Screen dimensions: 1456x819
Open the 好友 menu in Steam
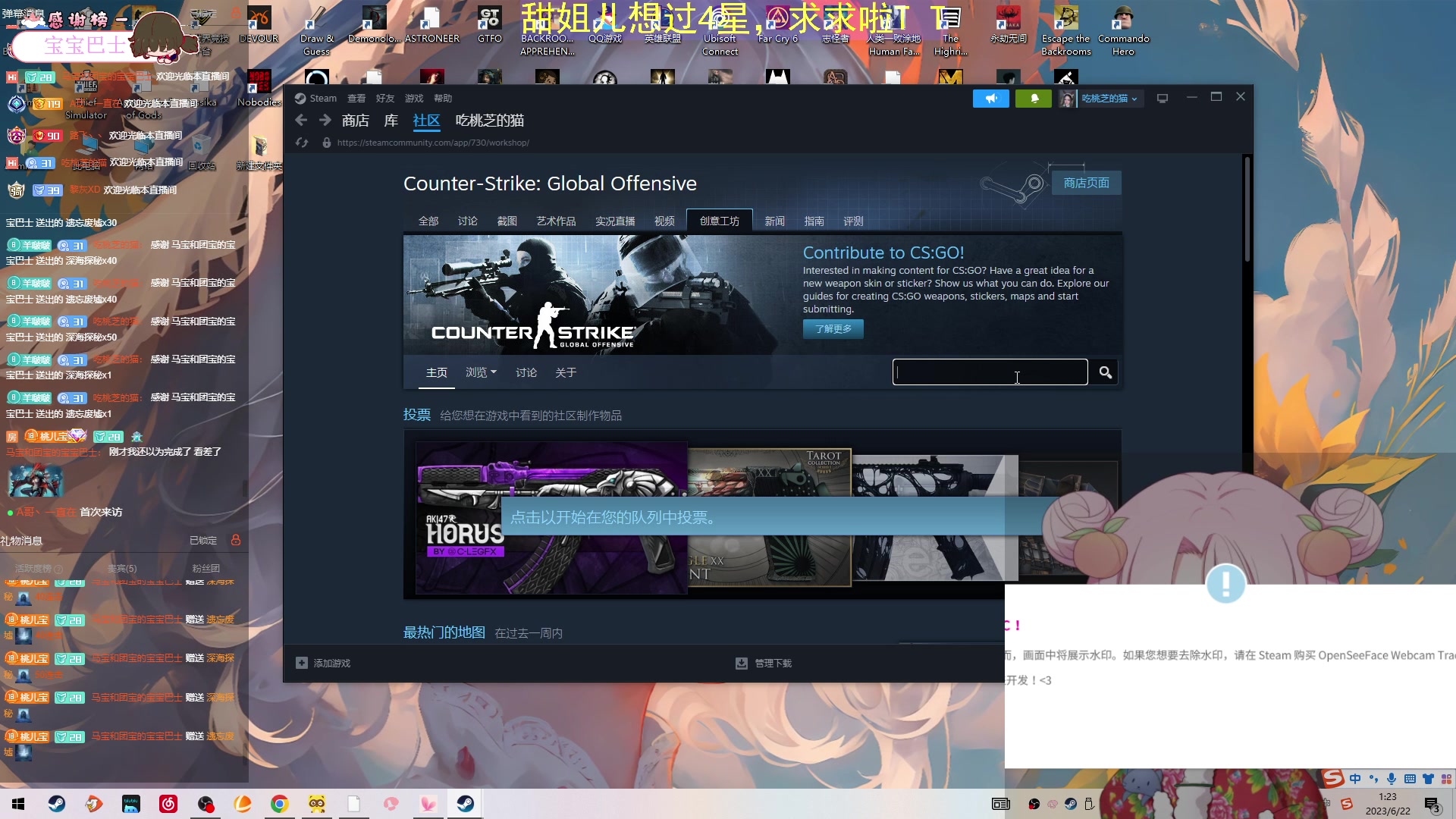point(385,99)
